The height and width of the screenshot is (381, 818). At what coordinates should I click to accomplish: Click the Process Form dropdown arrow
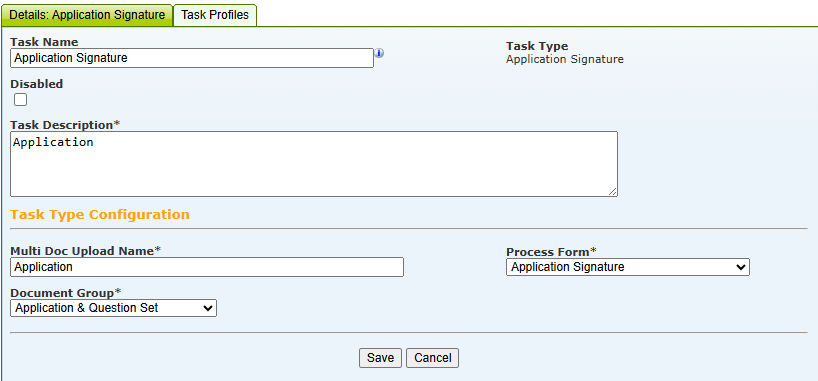[x=741, y=267]
